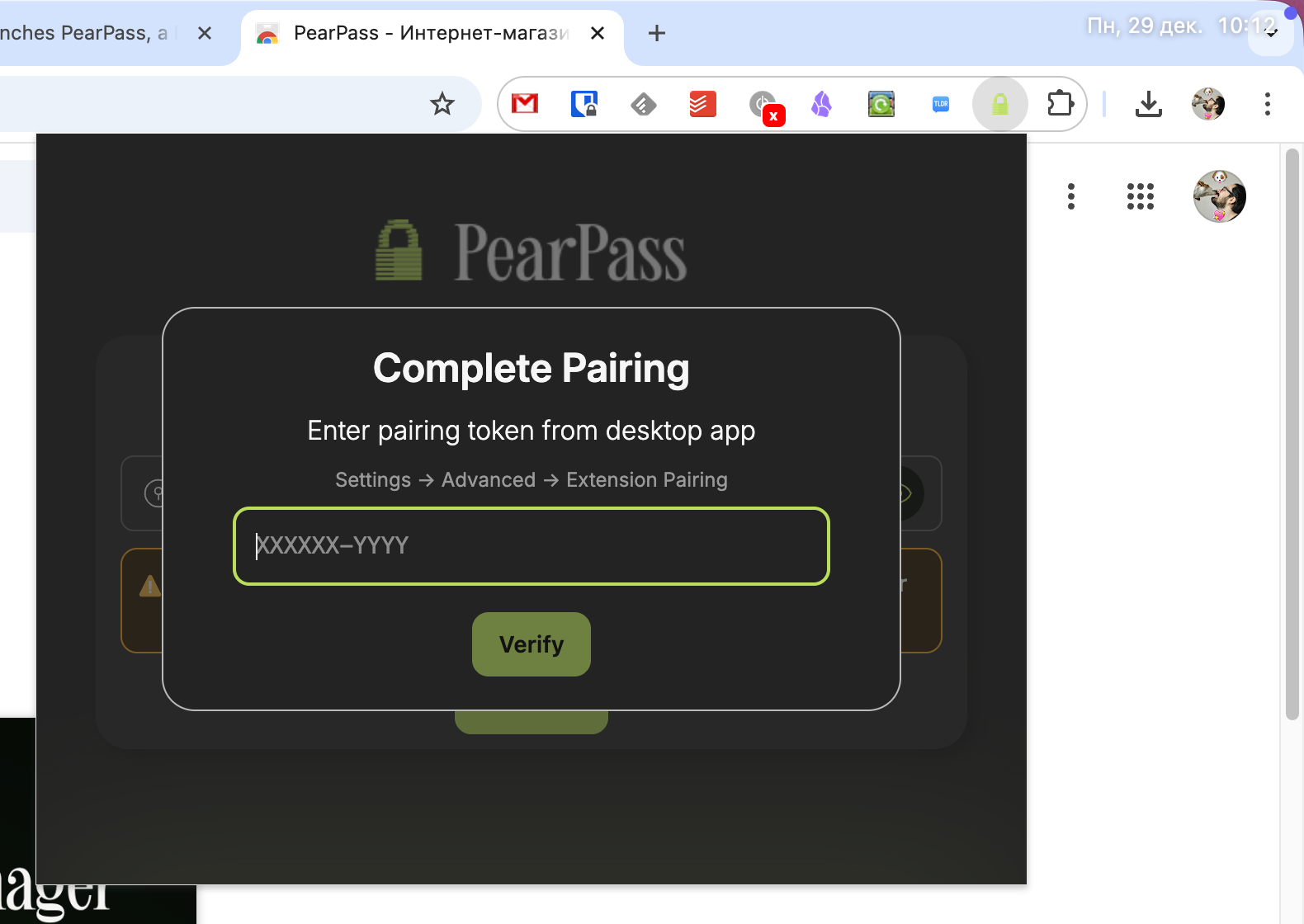Focus the XXXXXX-YYYY pairing token field
Viewport: 1304px width, 924px height.
coord(532,546)
